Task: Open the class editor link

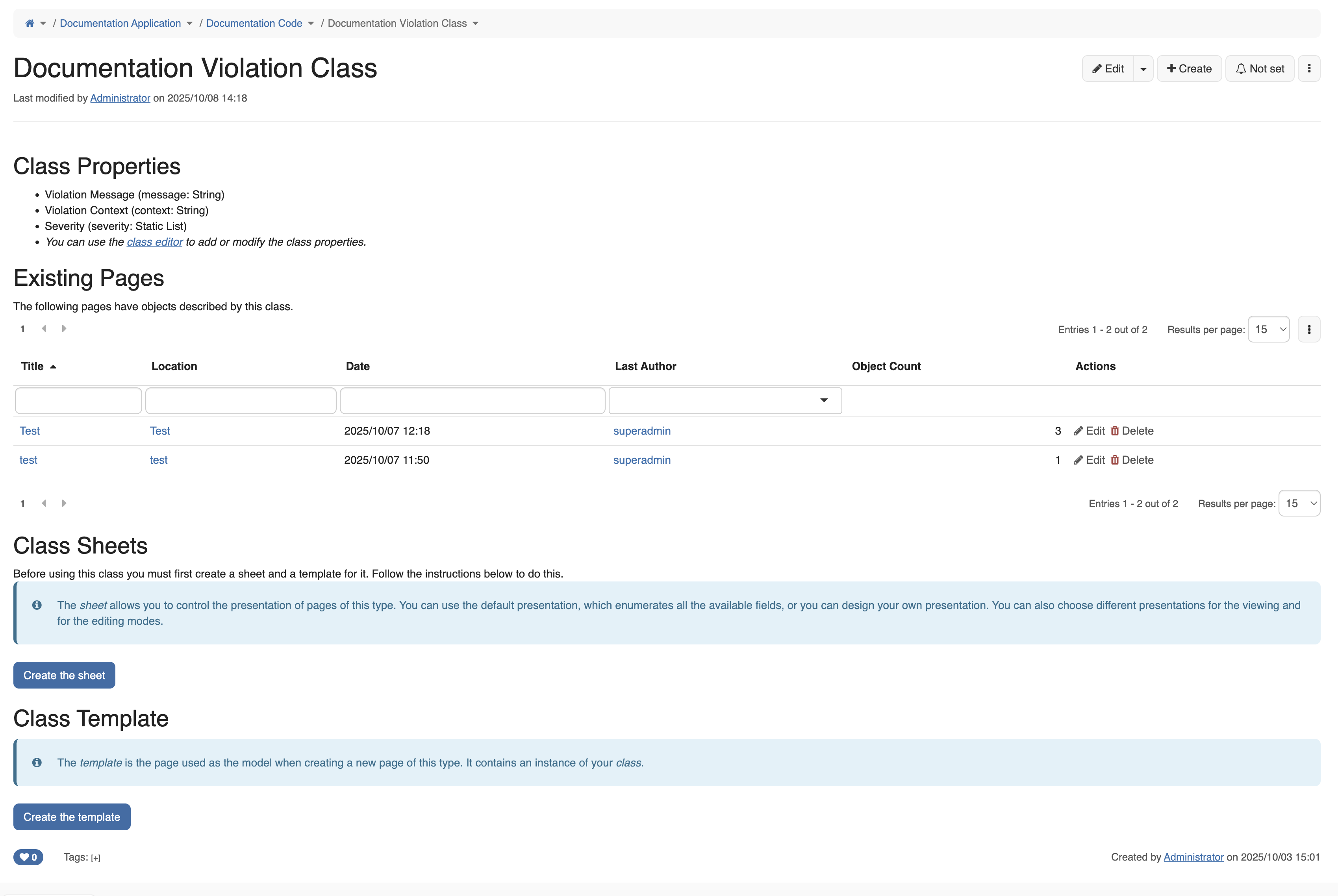Action: click(154, 242)
